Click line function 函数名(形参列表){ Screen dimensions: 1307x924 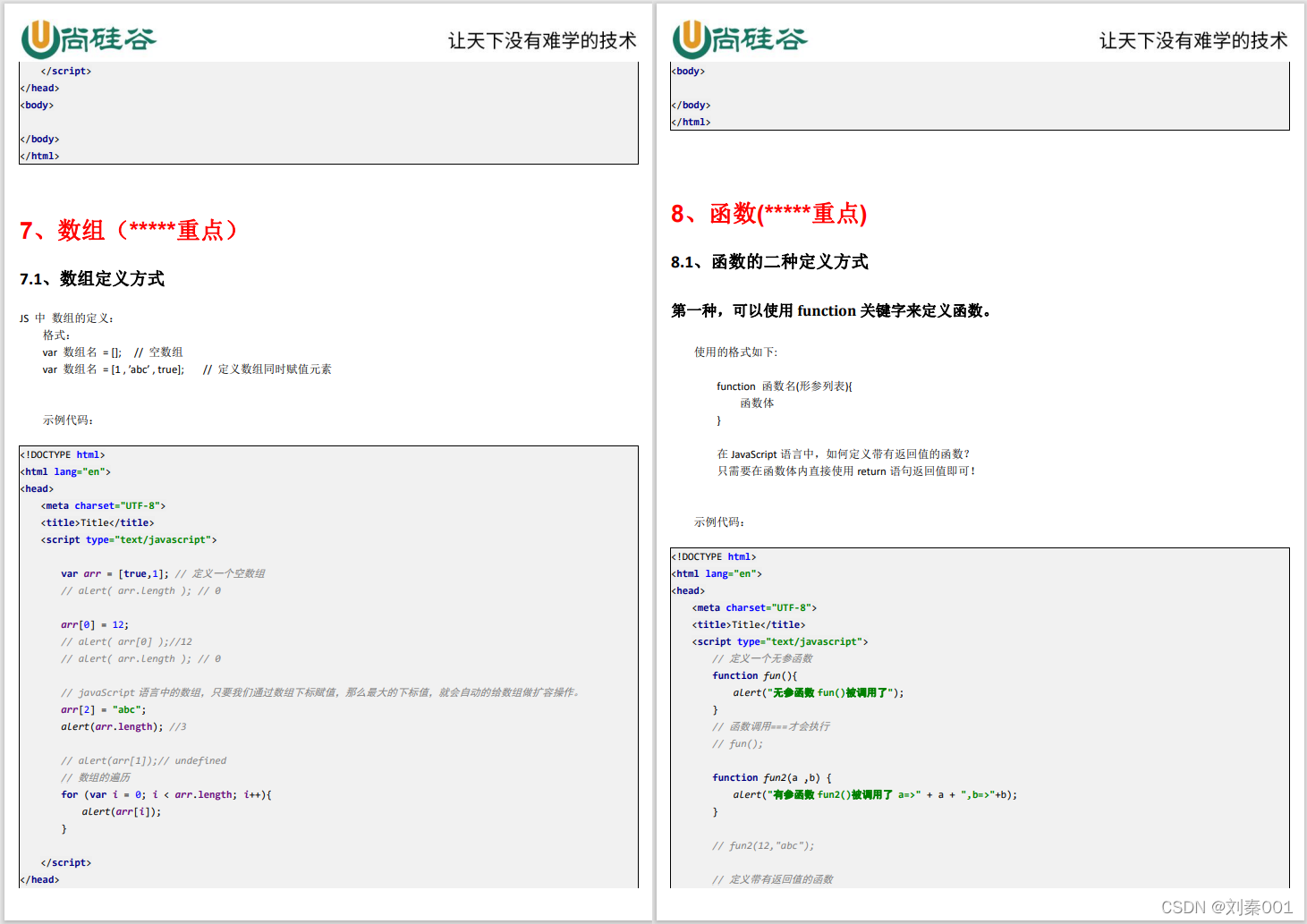pos(785,386)
